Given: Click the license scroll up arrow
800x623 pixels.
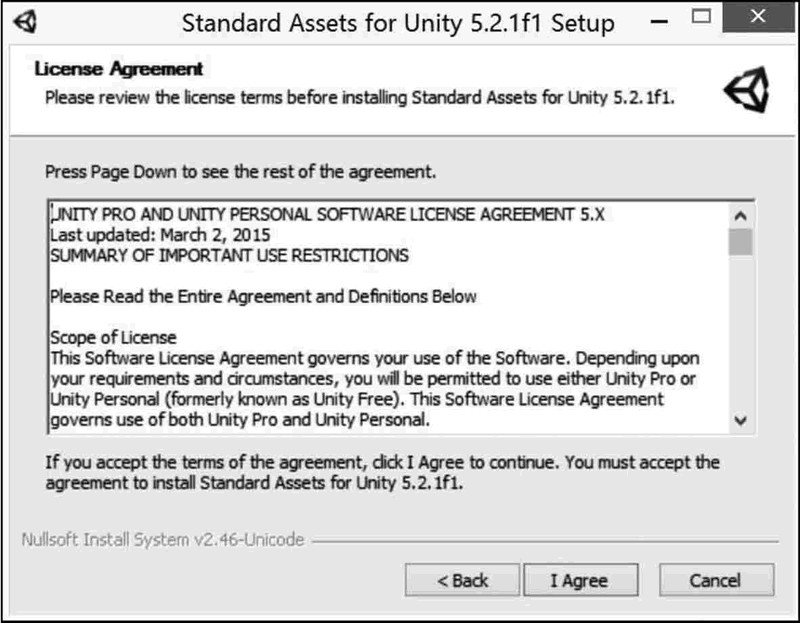Looking at the screenshot, I should (x=740, y=215).
